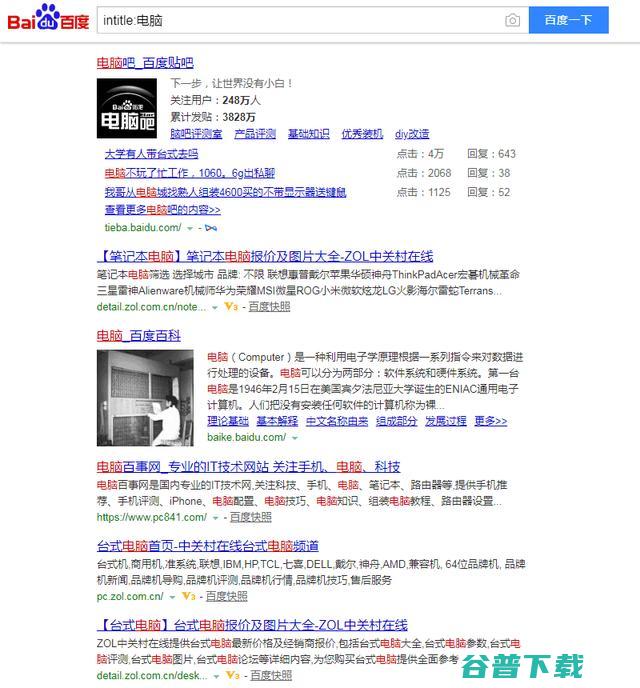Click the 百度一下 search button
Image resolution: width=640 pixels, height=688 pixels.
point(568,20)
